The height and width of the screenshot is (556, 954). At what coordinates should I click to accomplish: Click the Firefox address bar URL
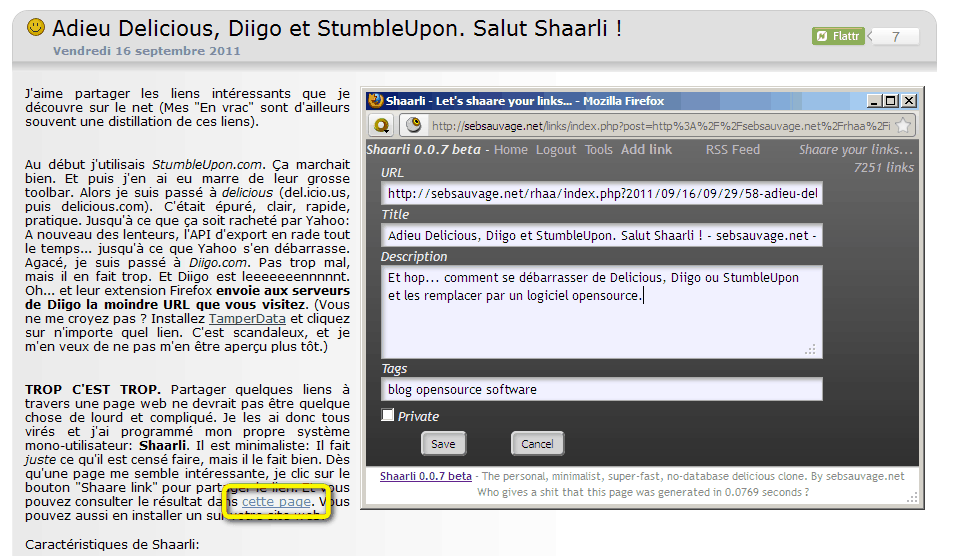click(661, 126)
